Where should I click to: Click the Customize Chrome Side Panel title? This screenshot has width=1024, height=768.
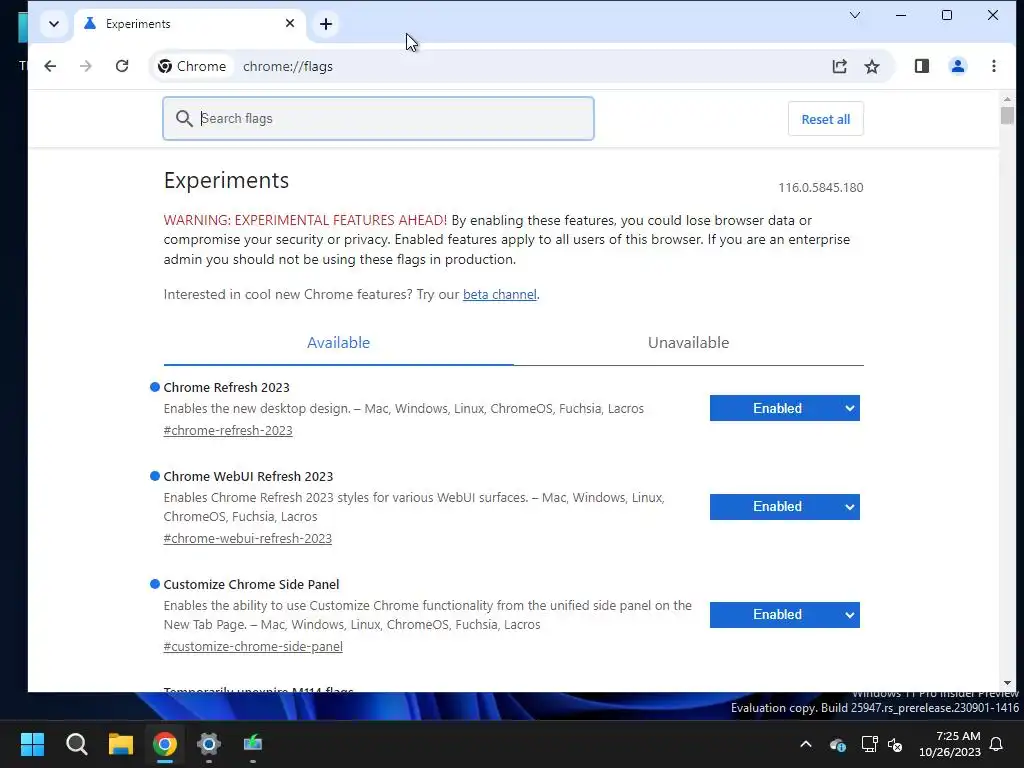pos(251,584)
